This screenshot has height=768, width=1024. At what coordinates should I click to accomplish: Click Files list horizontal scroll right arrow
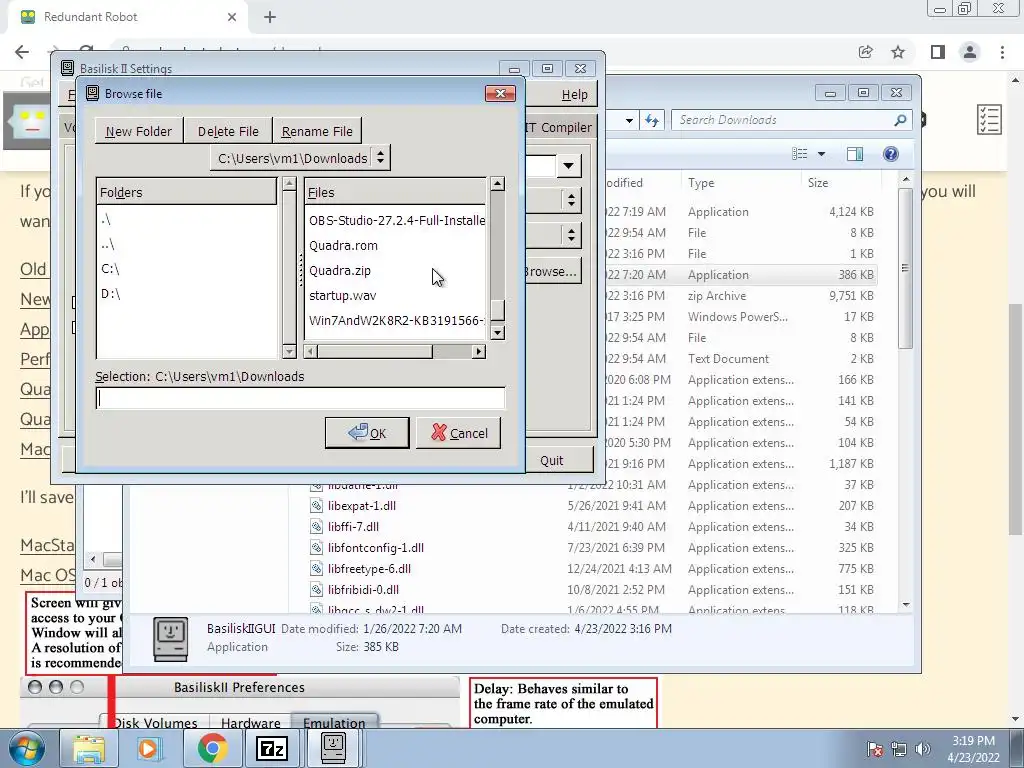coord(479,351)
